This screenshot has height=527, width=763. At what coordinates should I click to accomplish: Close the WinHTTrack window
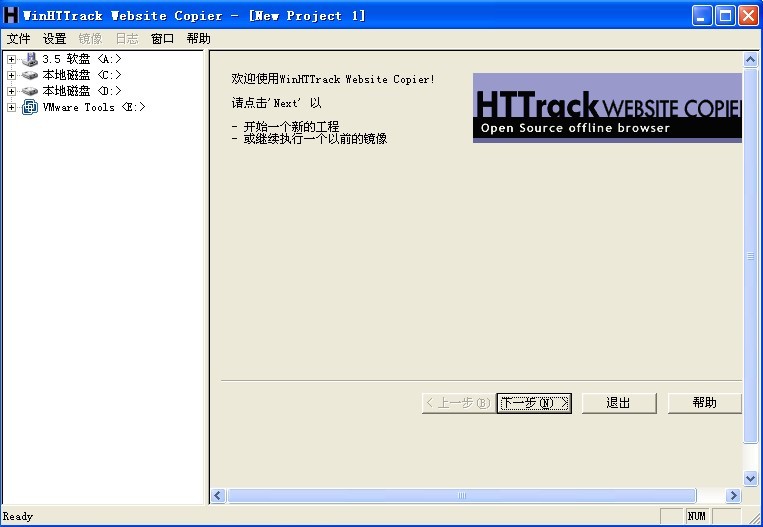[x=748, y=16]
